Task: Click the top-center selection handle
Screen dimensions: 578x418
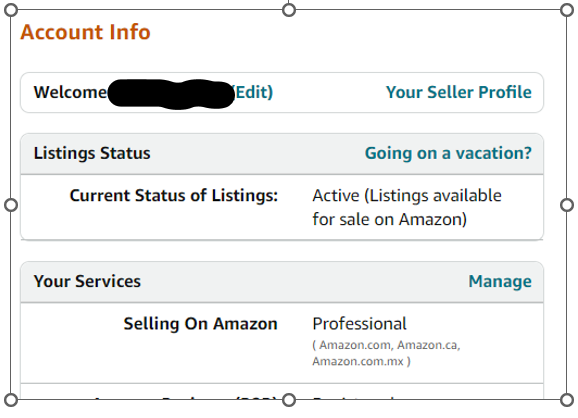Action: click(x=289, y=10)
